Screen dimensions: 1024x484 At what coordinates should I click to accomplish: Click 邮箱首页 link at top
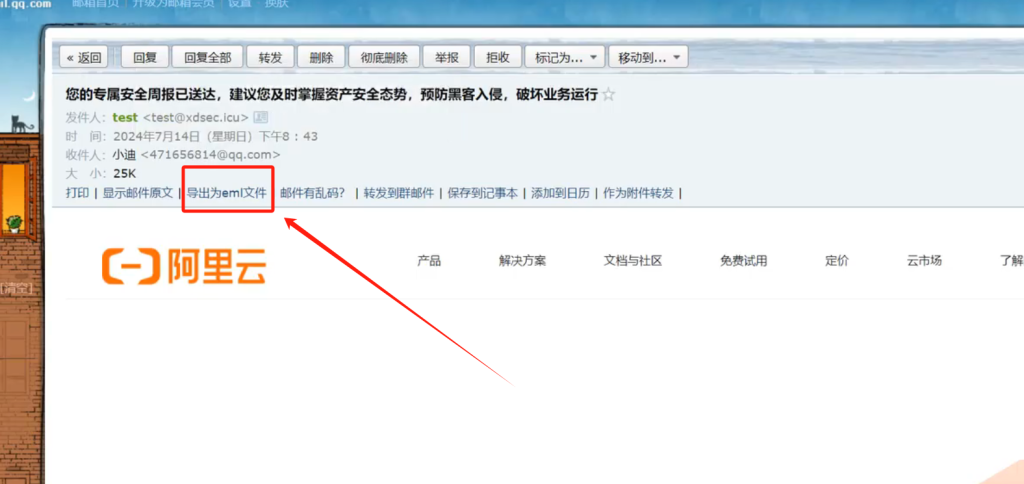95,3
